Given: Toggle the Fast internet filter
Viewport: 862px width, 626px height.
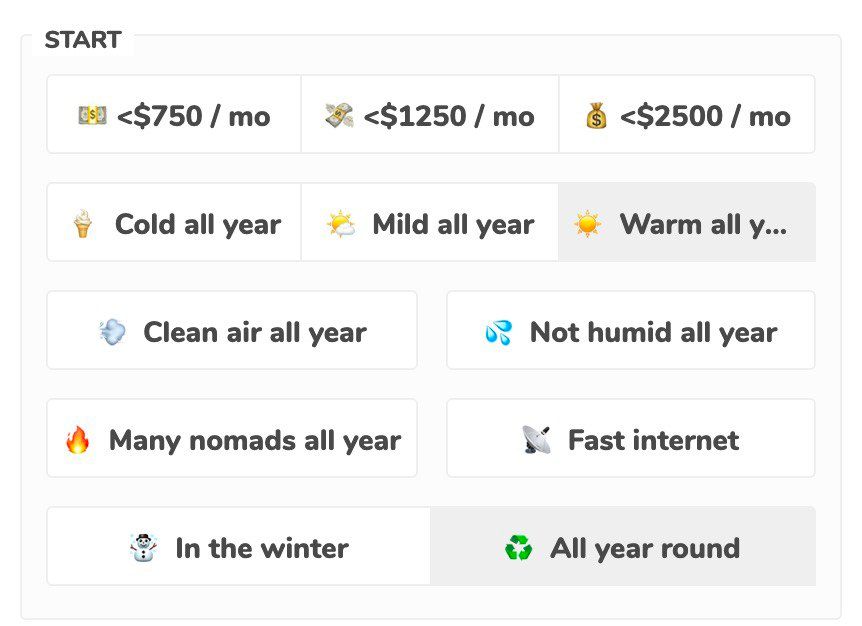Looking at the screenshot, I should (631, 439).
